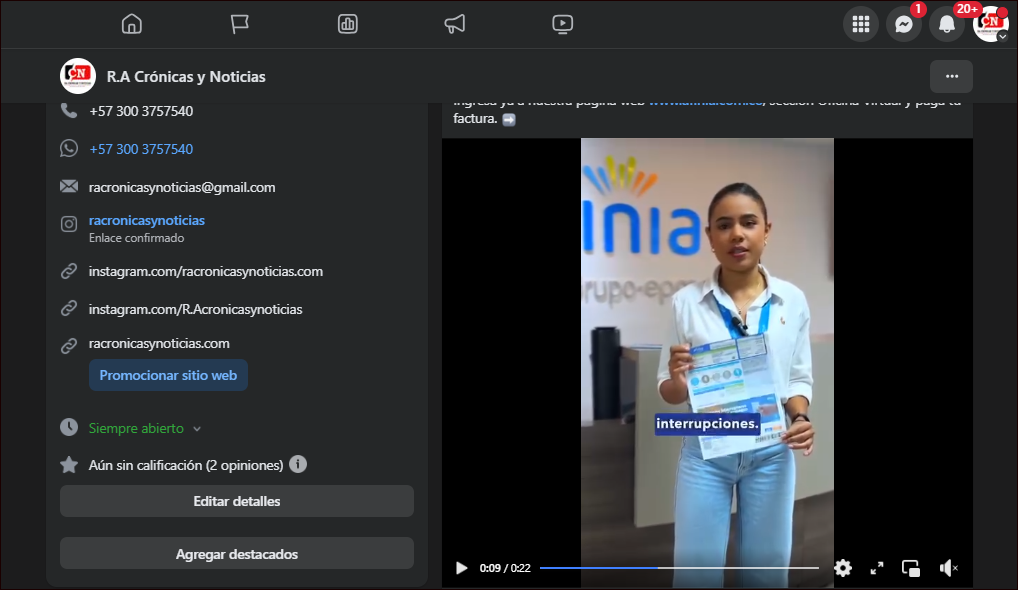The image size is (1018, 590).
Task: Open the notifications bell
Action: [947, 24]
